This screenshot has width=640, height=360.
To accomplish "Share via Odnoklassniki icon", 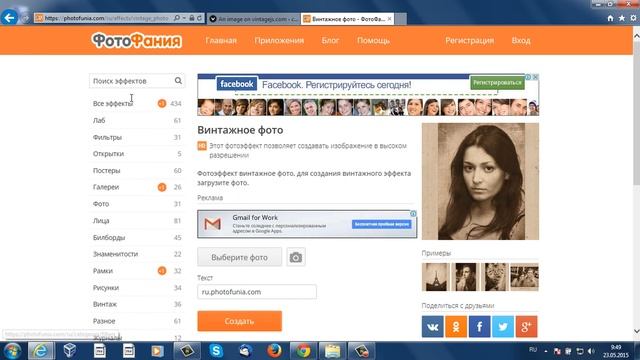I will 456,327.
